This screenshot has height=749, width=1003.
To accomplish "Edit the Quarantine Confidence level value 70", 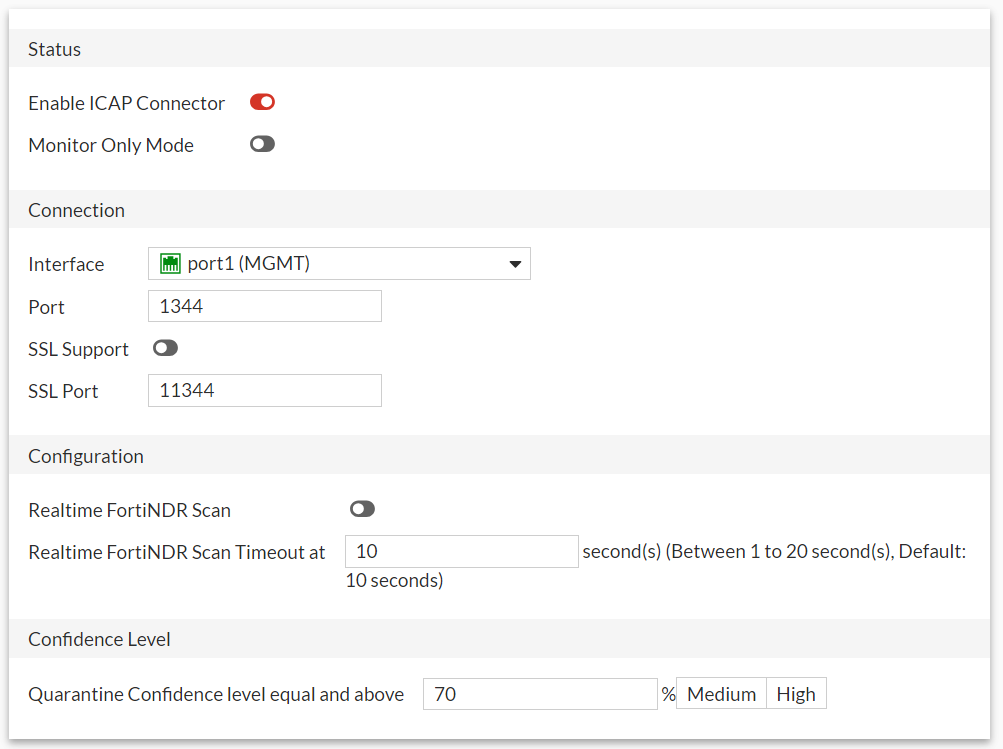I will tap(540, 693).
